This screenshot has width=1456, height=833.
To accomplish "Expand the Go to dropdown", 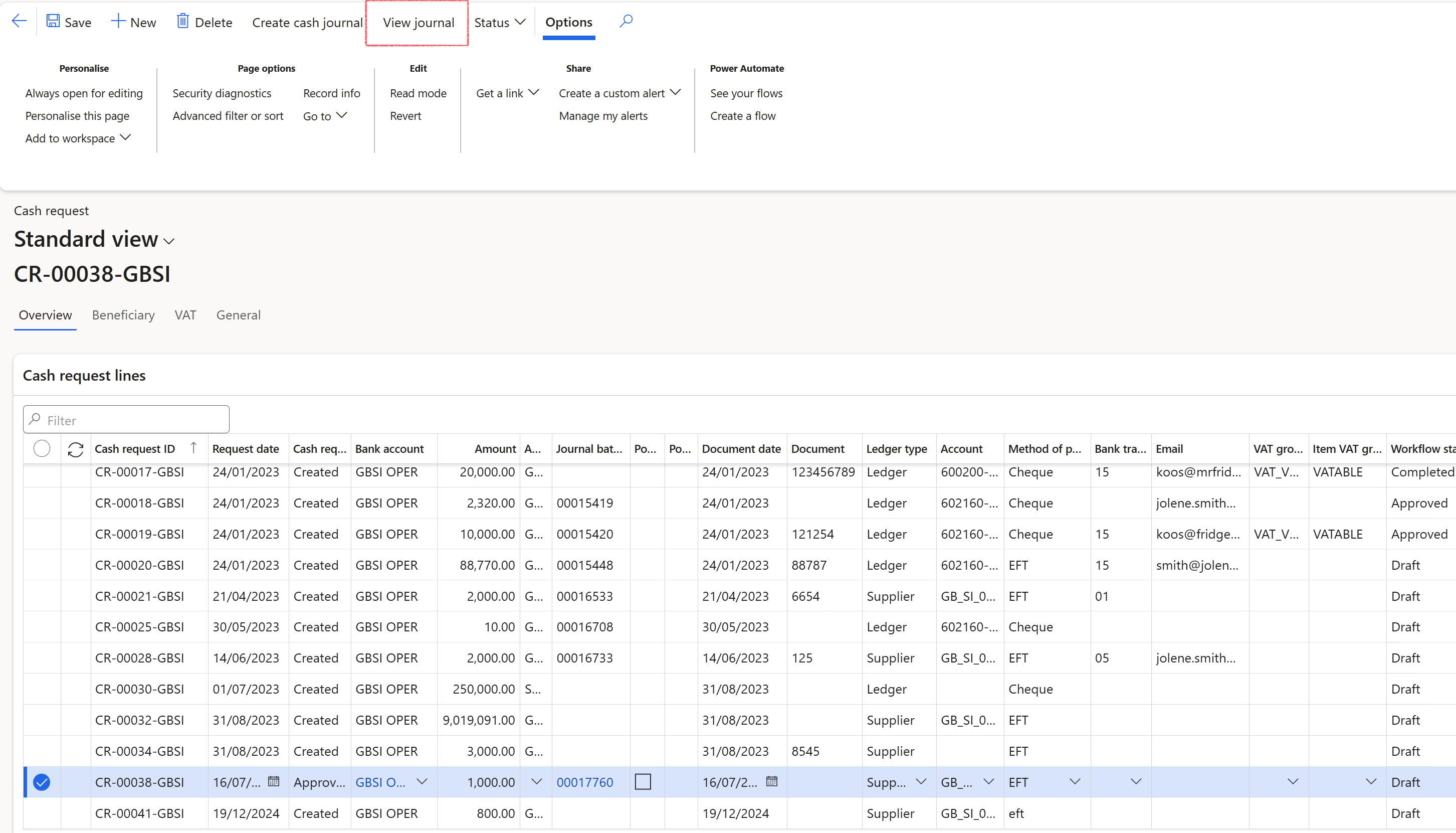I will click(x=325, y=116).
